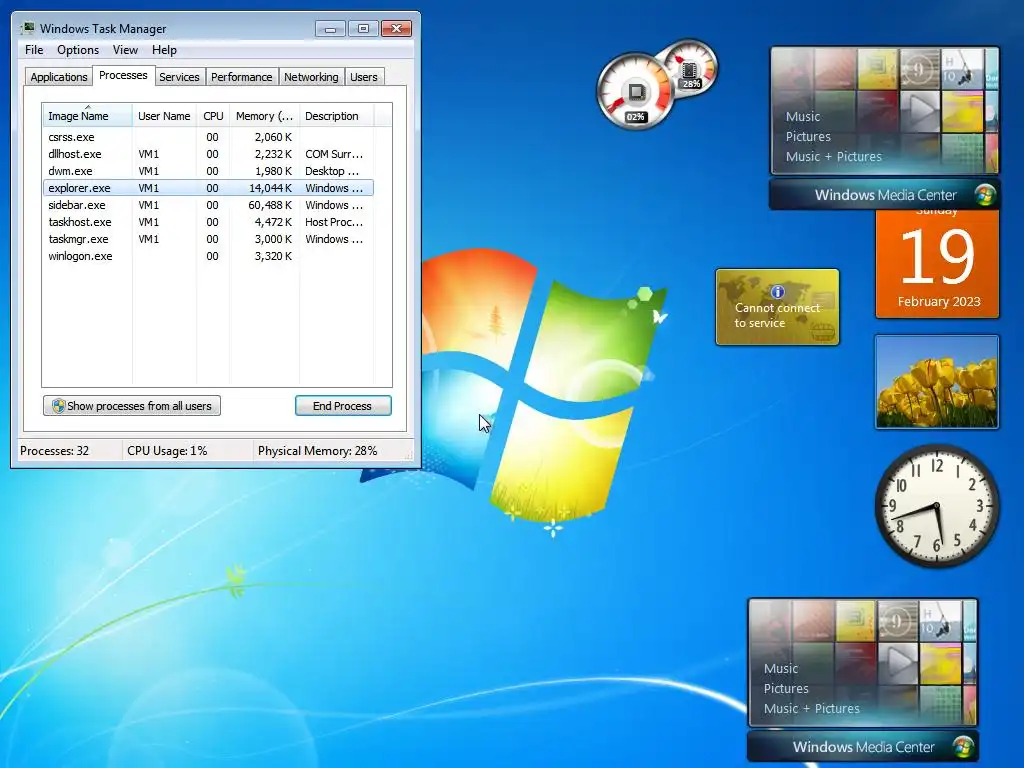Viewport: 1024px width, 768px height.
Task: Minimize the Task Manager window
Action: [330, 29]
